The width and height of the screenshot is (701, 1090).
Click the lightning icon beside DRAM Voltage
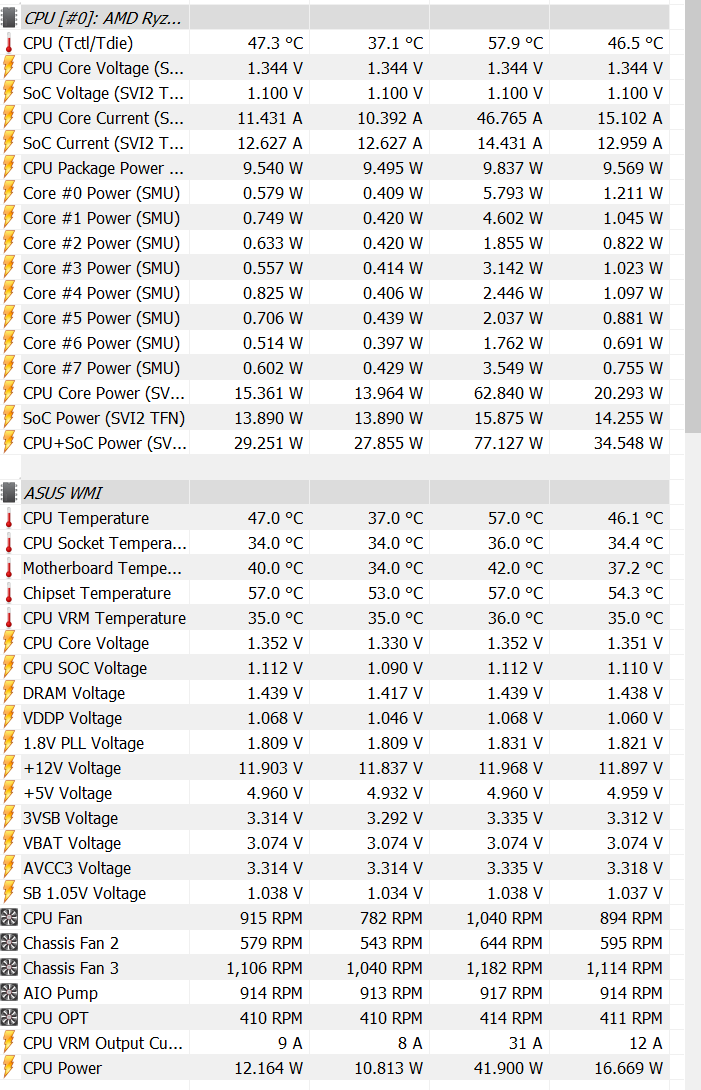click(9, 693)
